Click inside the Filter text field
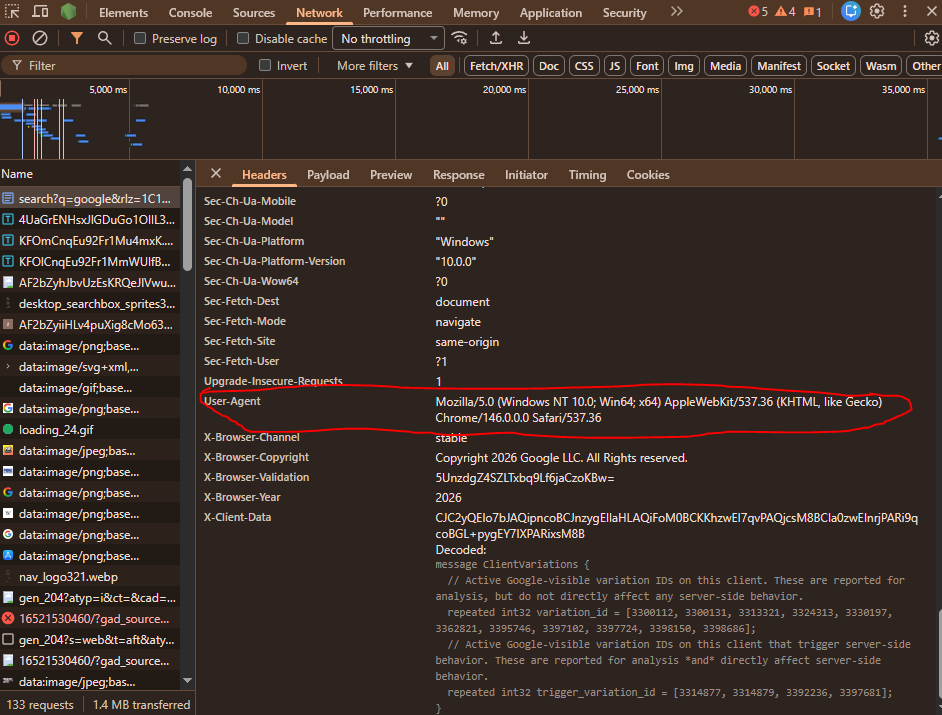 click(124, 65)
